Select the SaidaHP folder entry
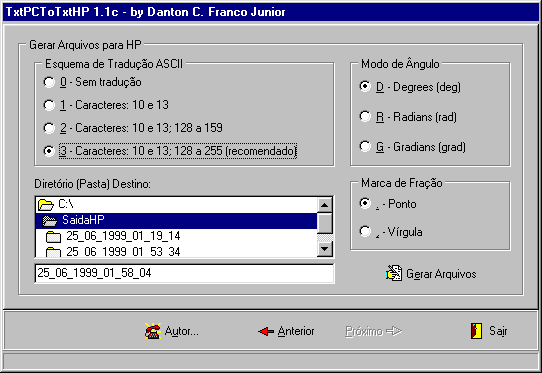Image resolution: width=542 pixels, height=373 pixels. click(176, 220)
